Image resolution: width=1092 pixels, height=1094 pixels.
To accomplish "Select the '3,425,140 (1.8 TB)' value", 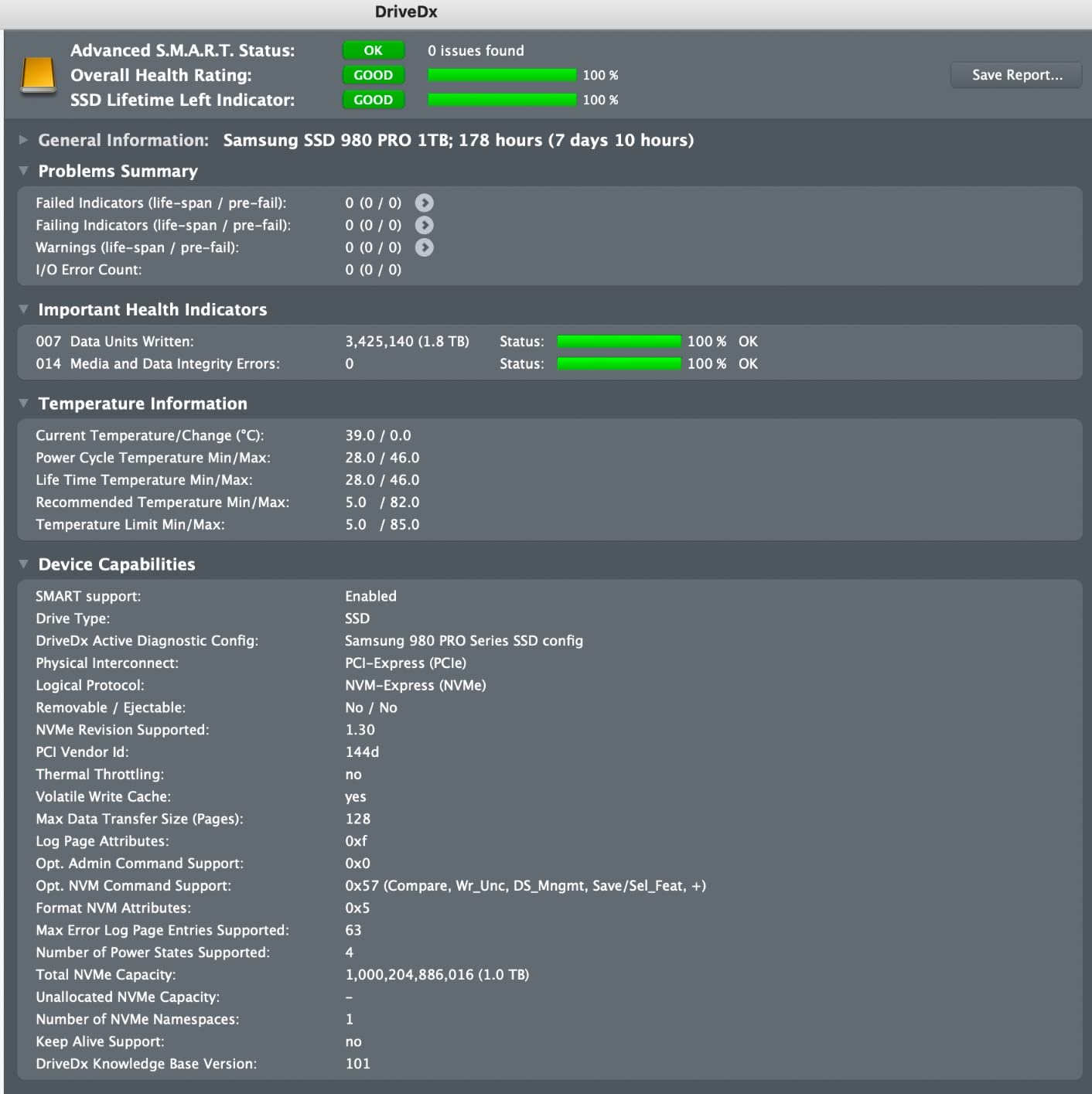I will (x=407, y=342).
